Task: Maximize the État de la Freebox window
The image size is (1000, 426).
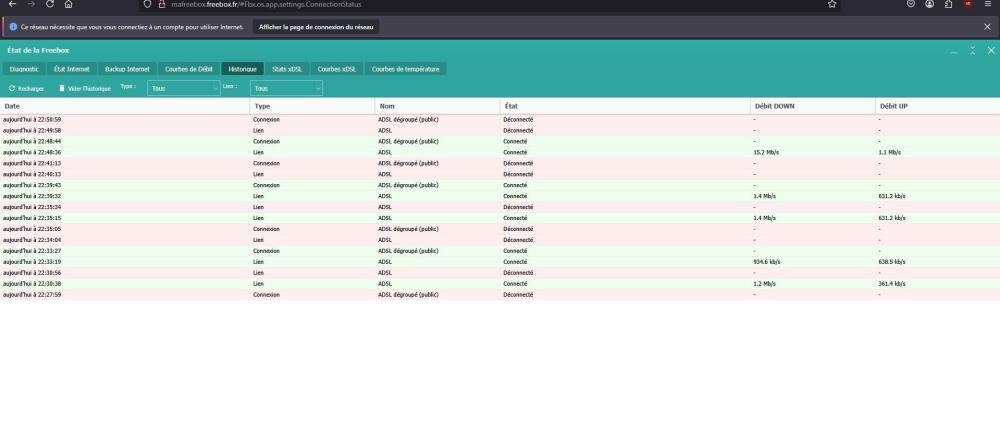Action: tap(973, 50)
